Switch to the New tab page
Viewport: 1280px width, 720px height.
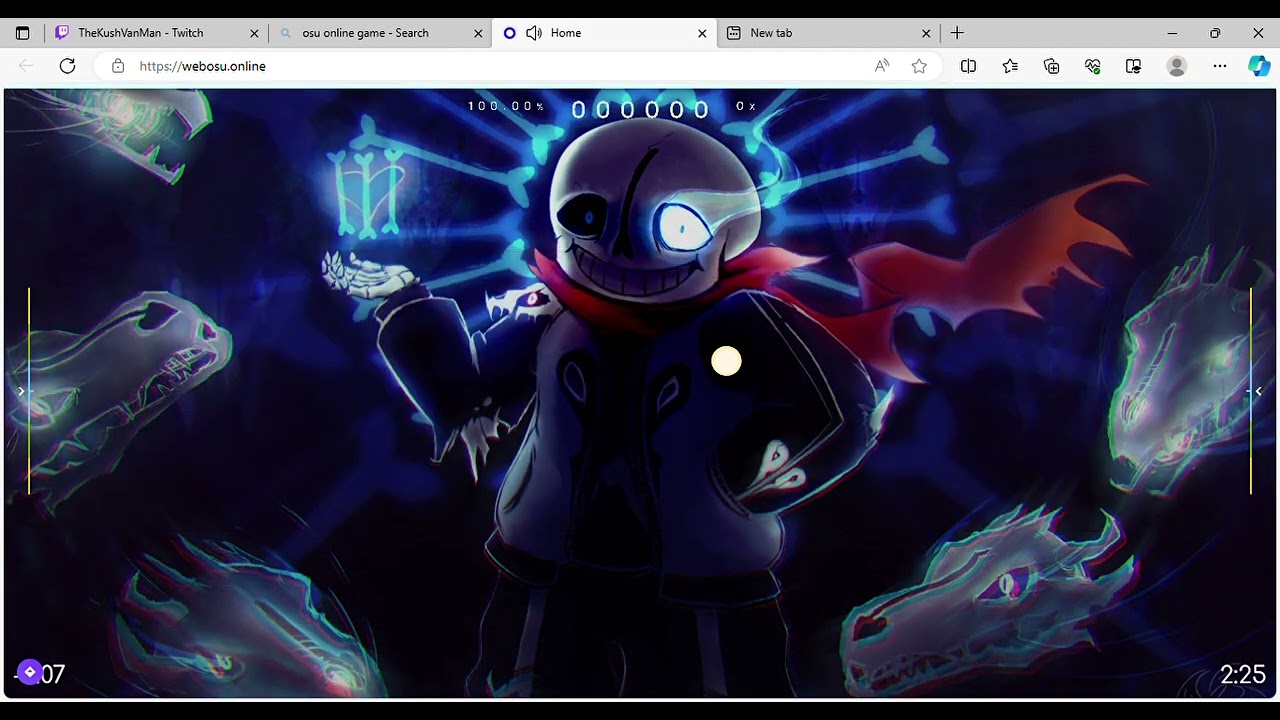(x=828, y=33)
